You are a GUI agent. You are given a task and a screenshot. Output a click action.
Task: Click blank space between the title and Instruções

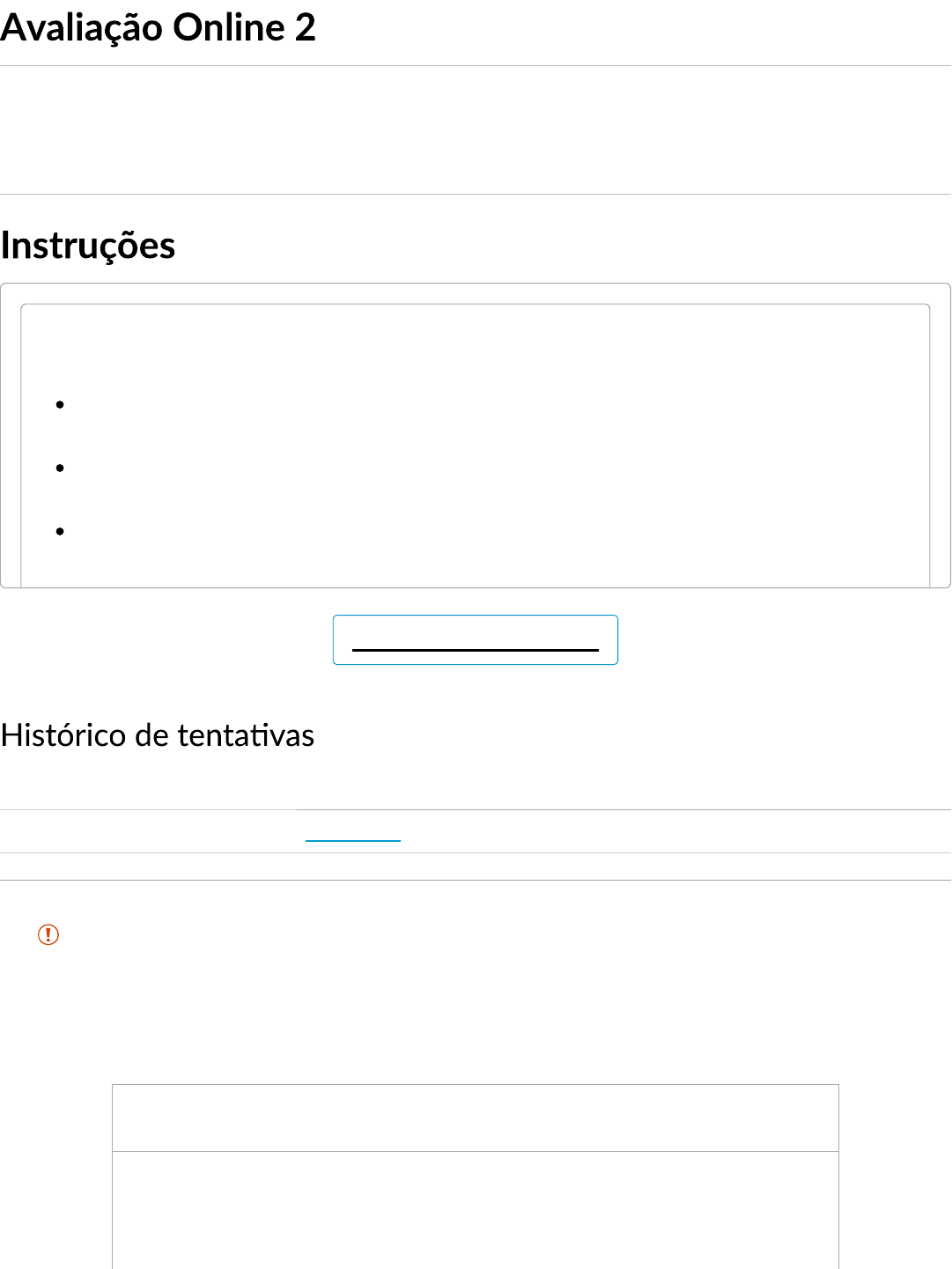476,130
